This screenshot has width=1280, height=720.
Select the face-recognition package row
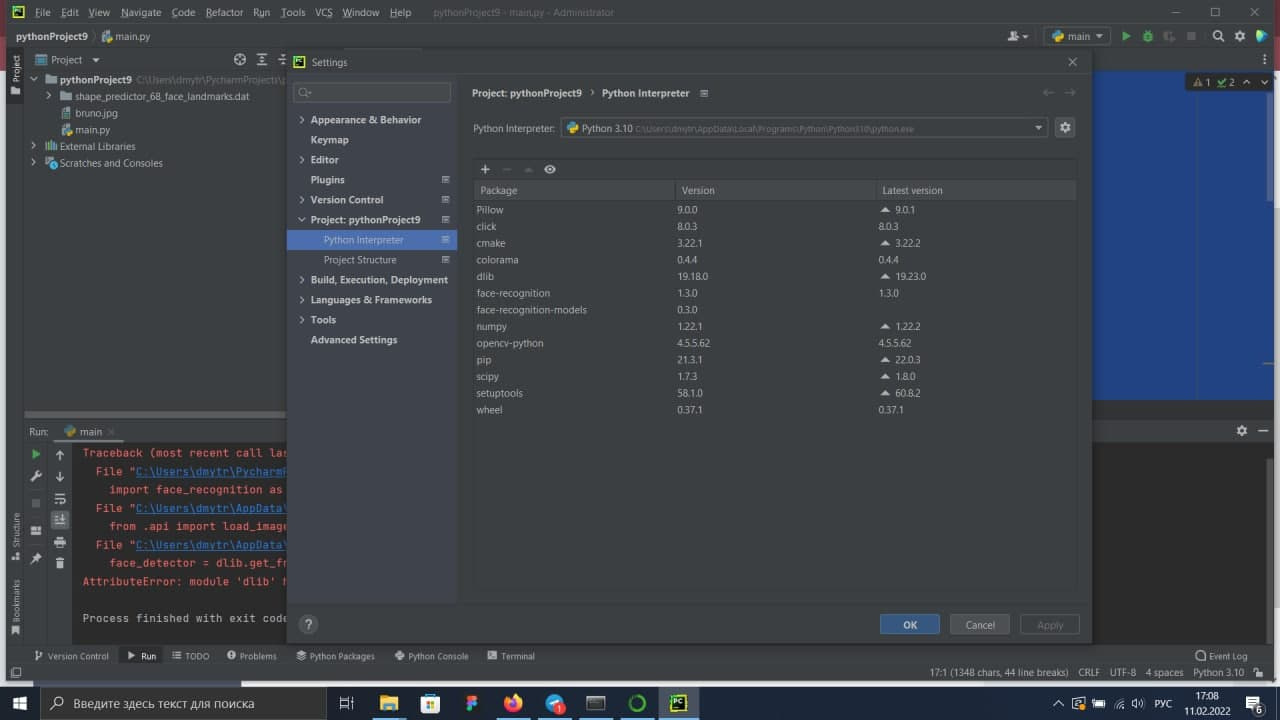click(x=775, y=293)
